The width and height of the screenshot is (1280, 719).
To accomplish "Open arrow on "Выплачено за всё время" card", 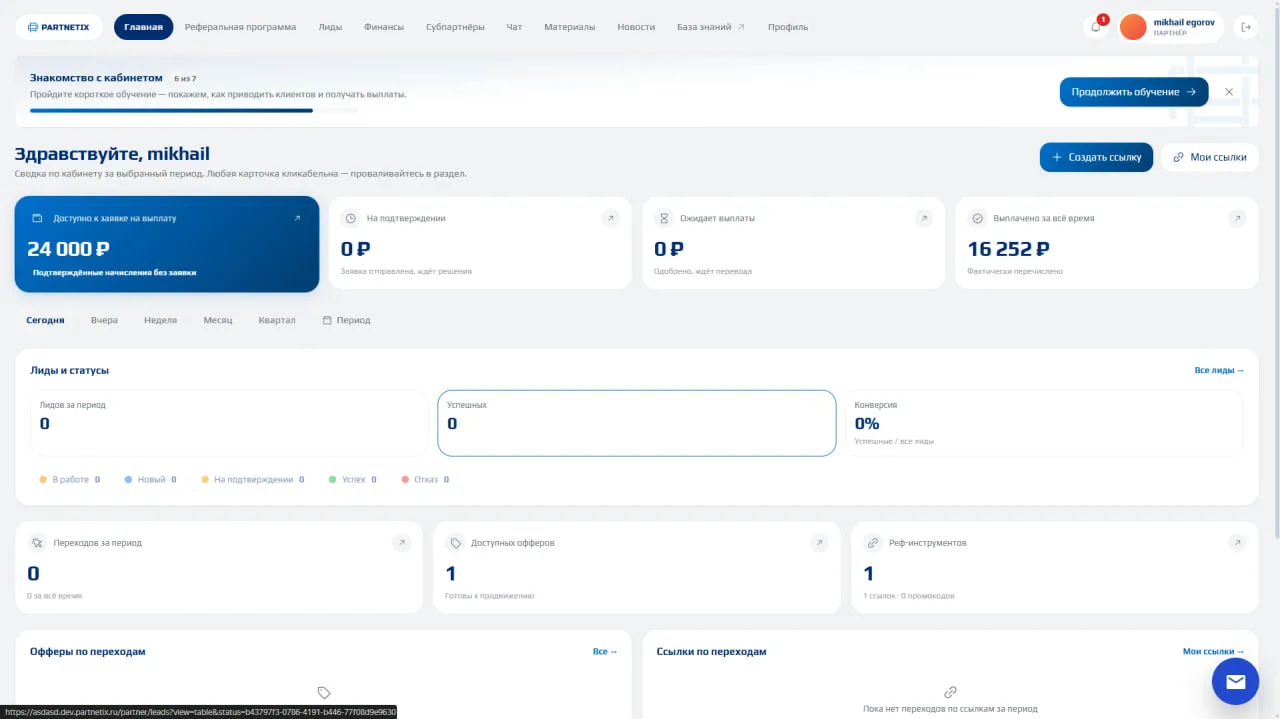I will [1237, 218].
